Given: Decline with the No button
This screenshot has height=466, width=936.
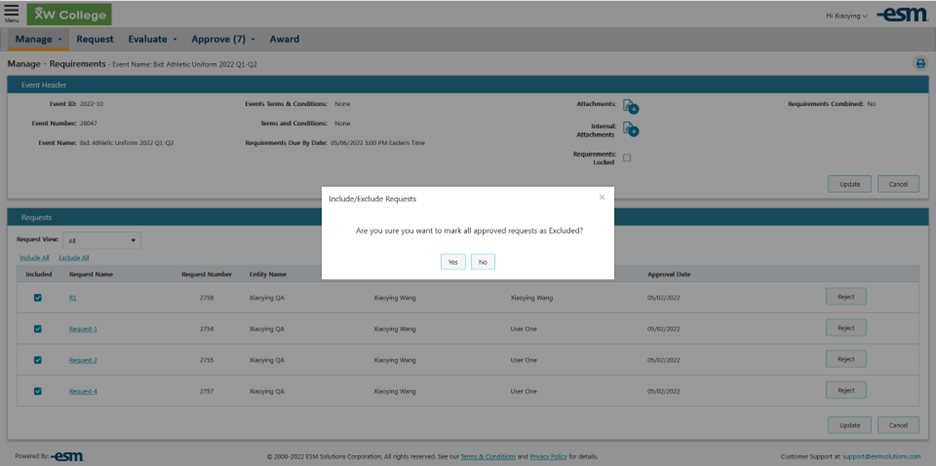Looking at the screenshot, I should click(x=483, y=262).
